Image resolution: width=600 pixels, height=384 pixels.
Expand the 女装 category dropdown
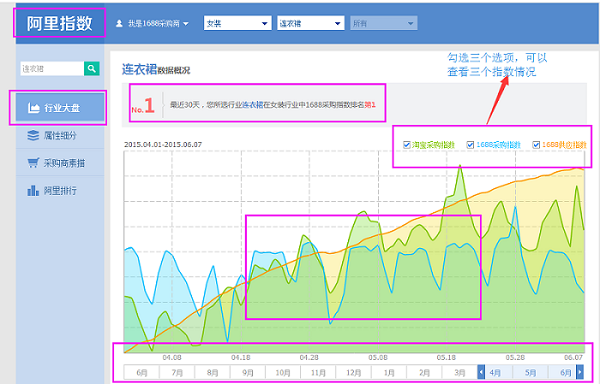238,23
